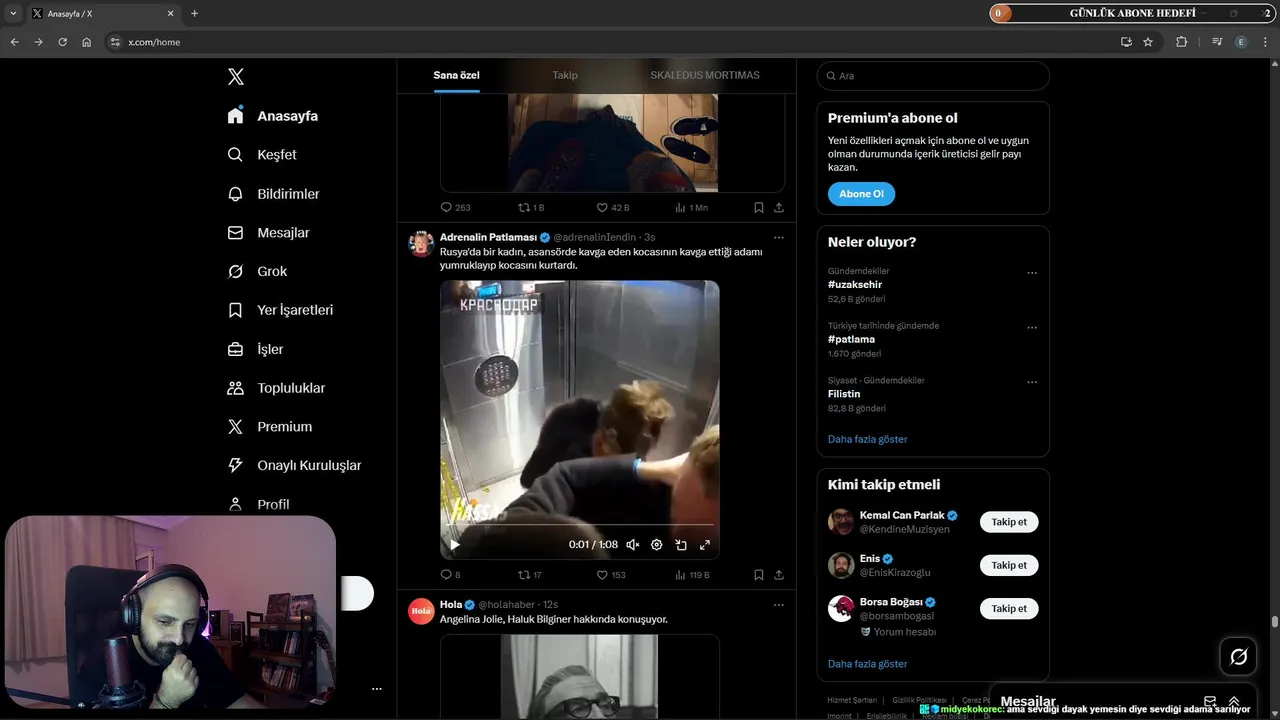The width and height of the screenshot is (1280, 720).
Task: Open more options for #patlama trend
Action: coord(1032,328)
